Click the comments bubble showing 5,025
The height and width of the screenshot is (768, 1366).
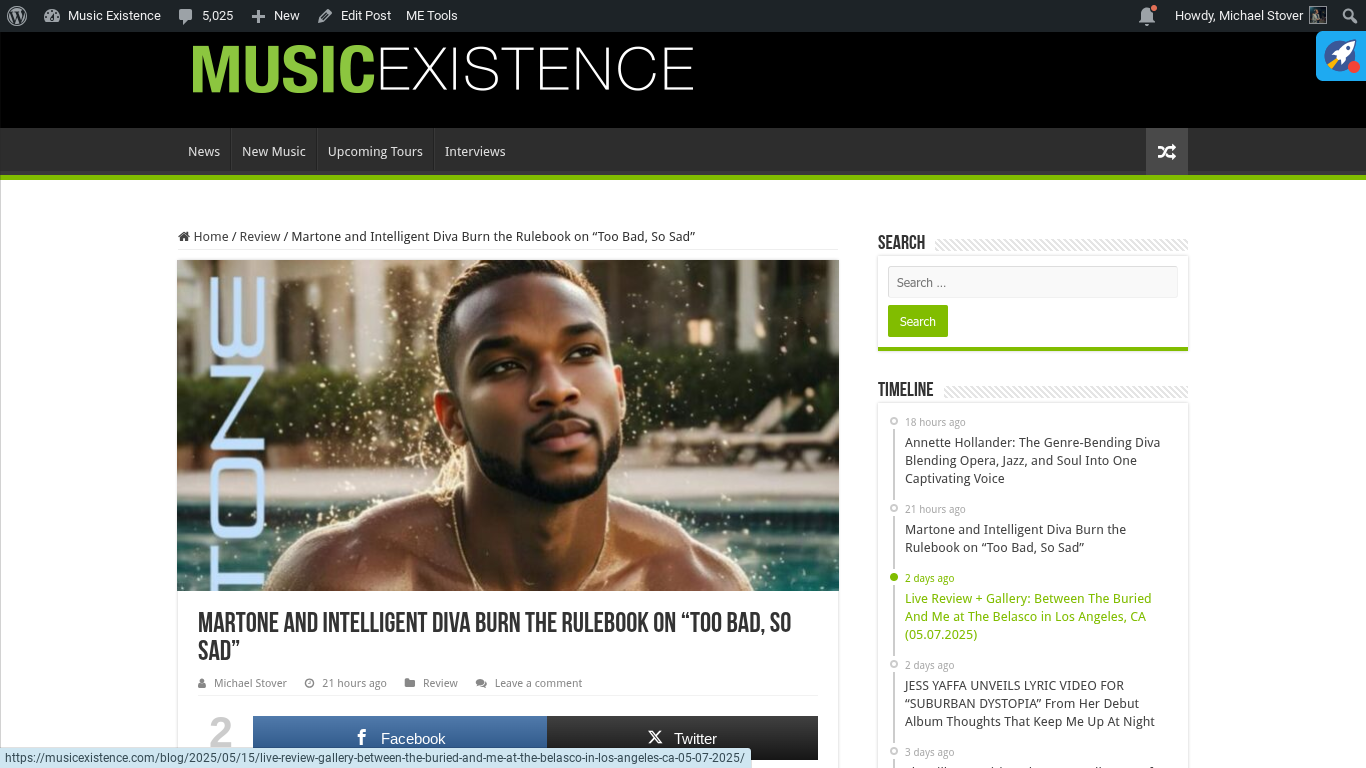point(206,15)
